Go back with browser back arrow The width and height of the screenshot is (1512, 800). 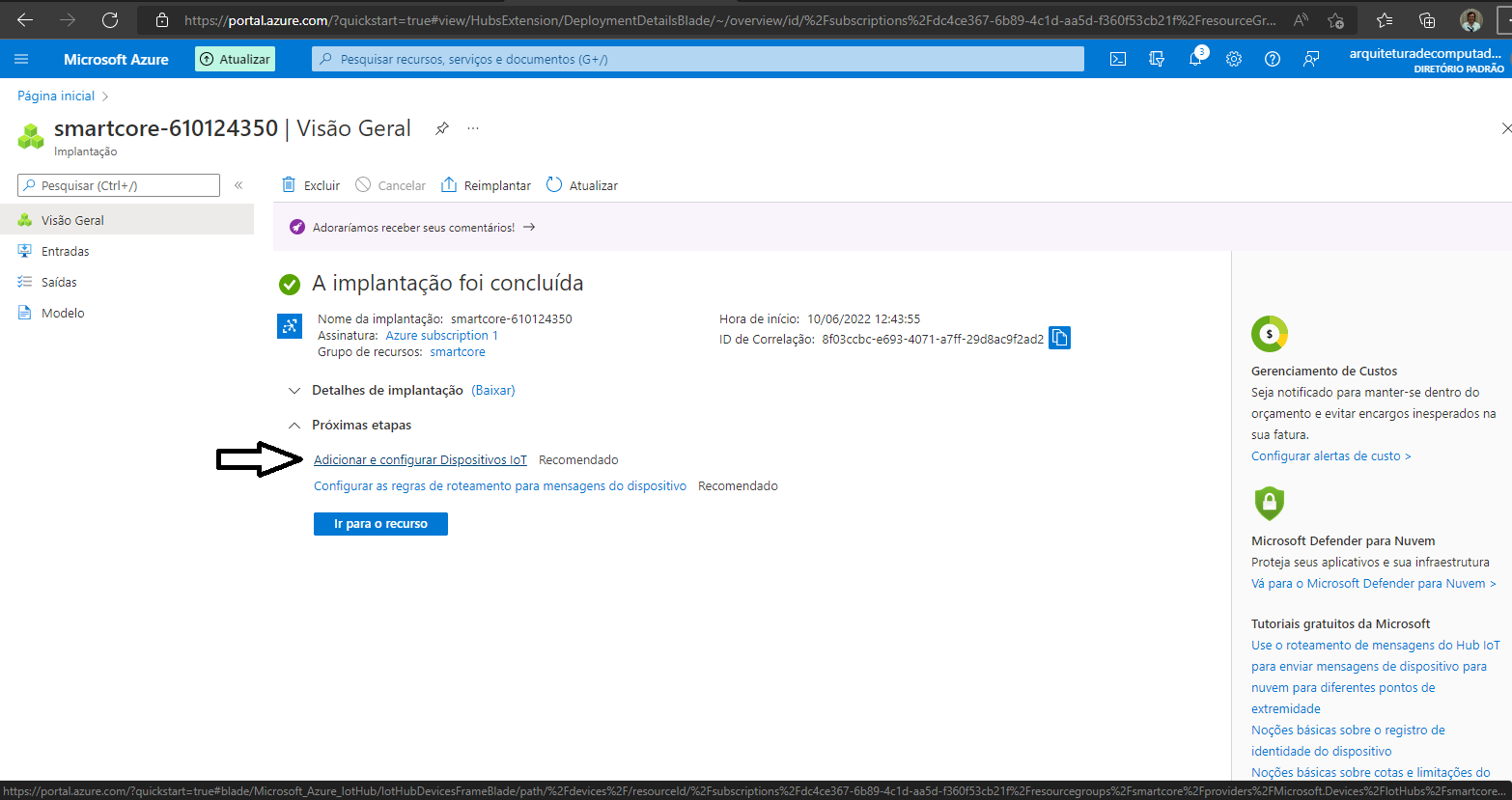24,19
